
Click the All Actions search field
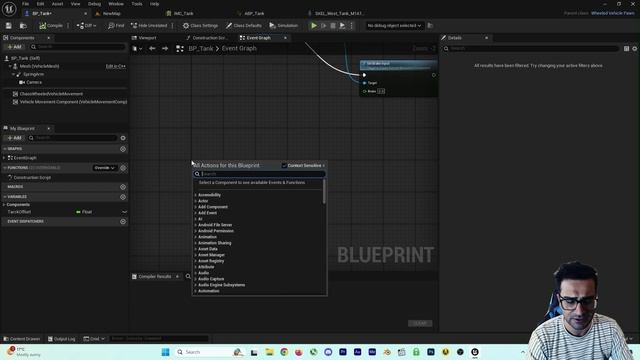[x=260, y=174]
